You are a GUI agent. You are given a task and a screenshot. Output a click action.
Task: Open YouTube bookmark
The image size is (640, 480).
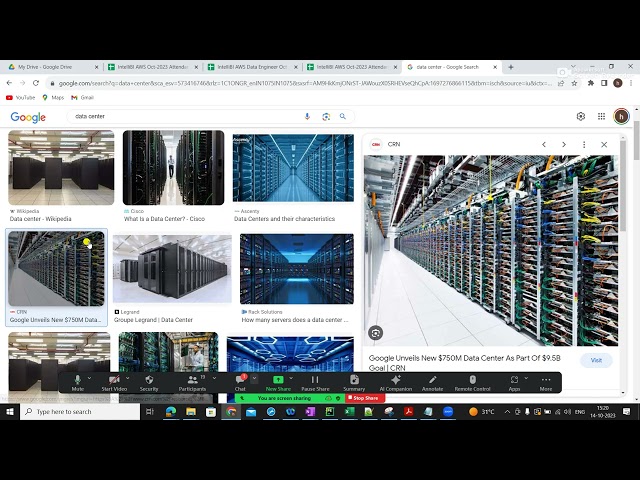[x=20, y=98]
